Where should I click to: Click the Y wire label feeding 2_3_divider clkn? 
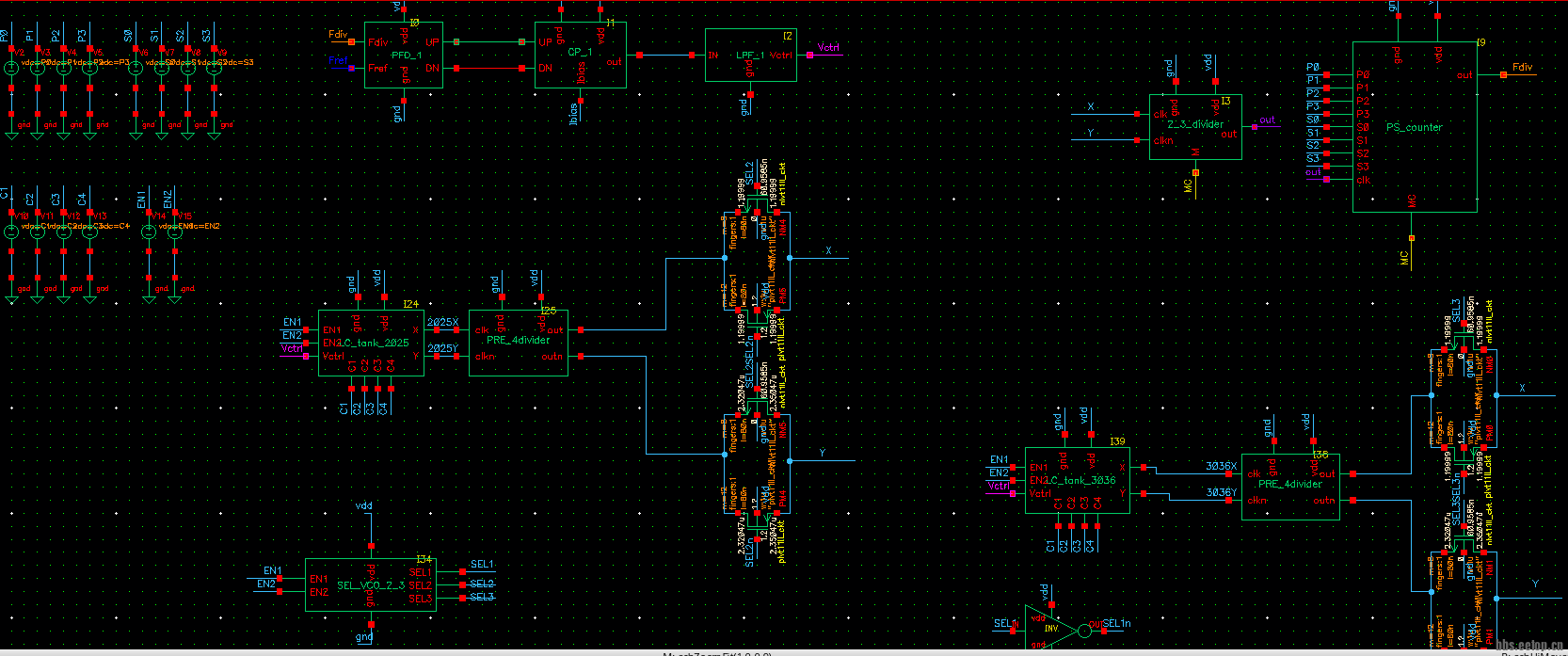click(x=1091, y=134)
